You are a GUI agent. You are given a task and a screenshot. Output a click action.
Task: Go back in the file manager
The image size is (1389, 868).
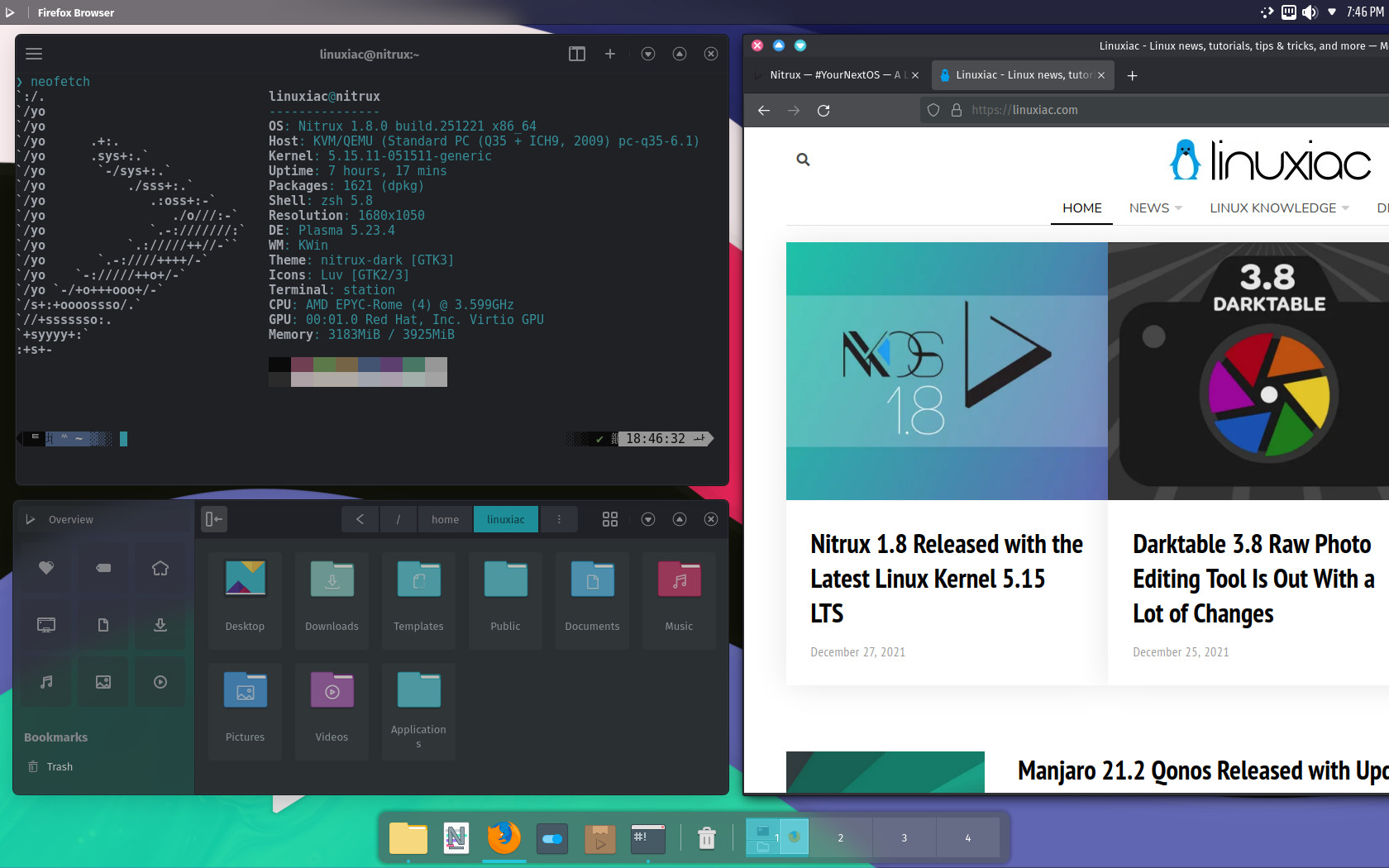[x=360, y=519]
